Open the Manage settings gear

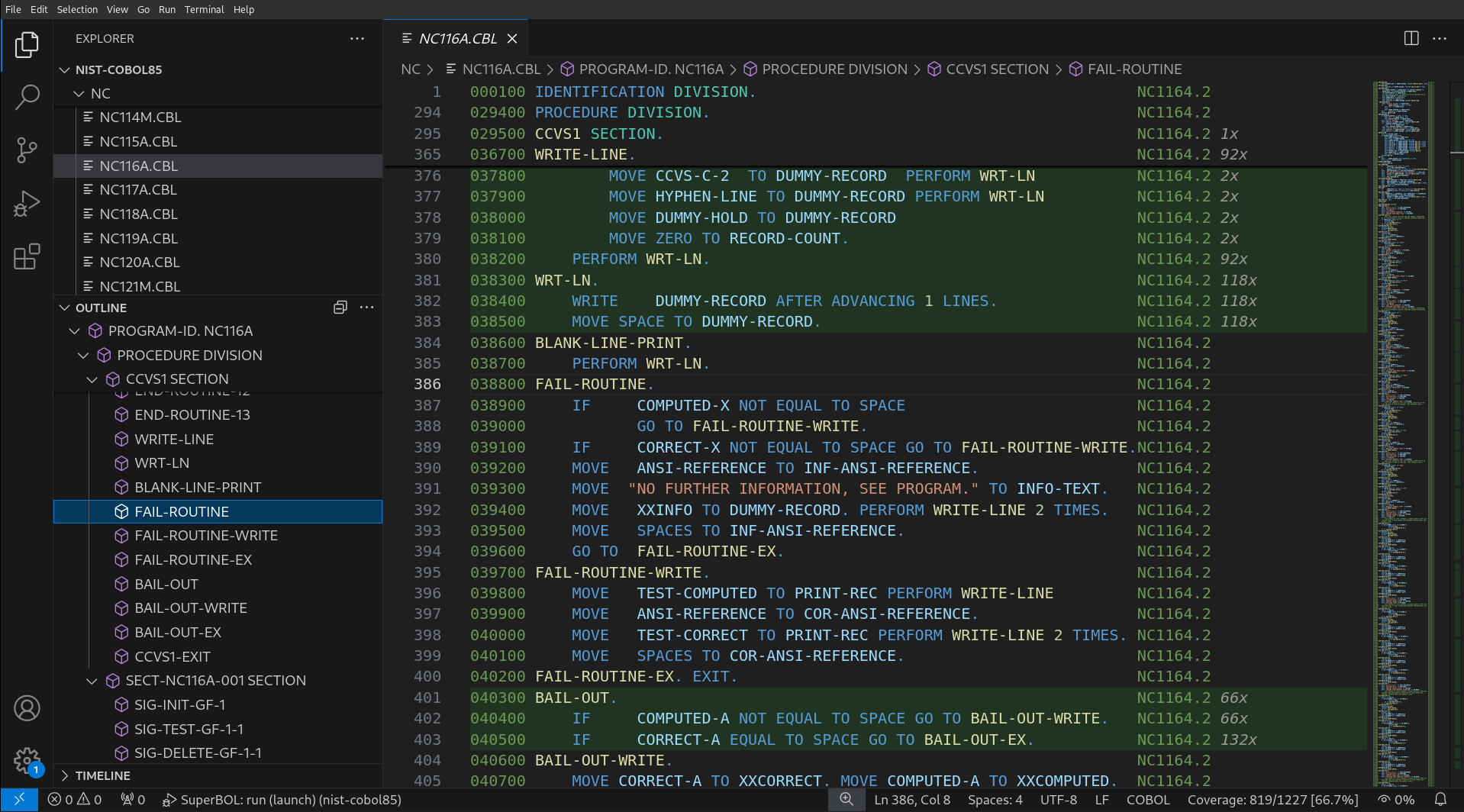coord(27,760)
